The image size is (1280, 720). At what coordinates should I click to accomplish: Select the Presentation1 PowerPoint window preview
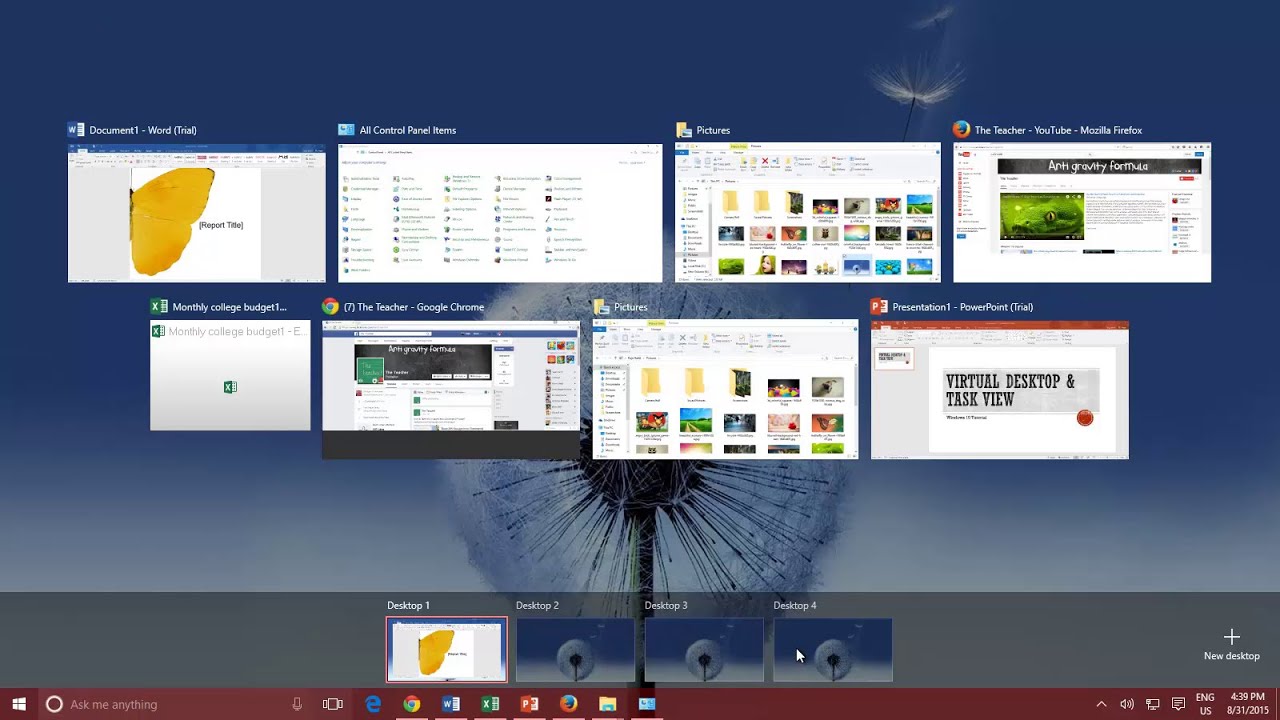click(x=999, y=389)
